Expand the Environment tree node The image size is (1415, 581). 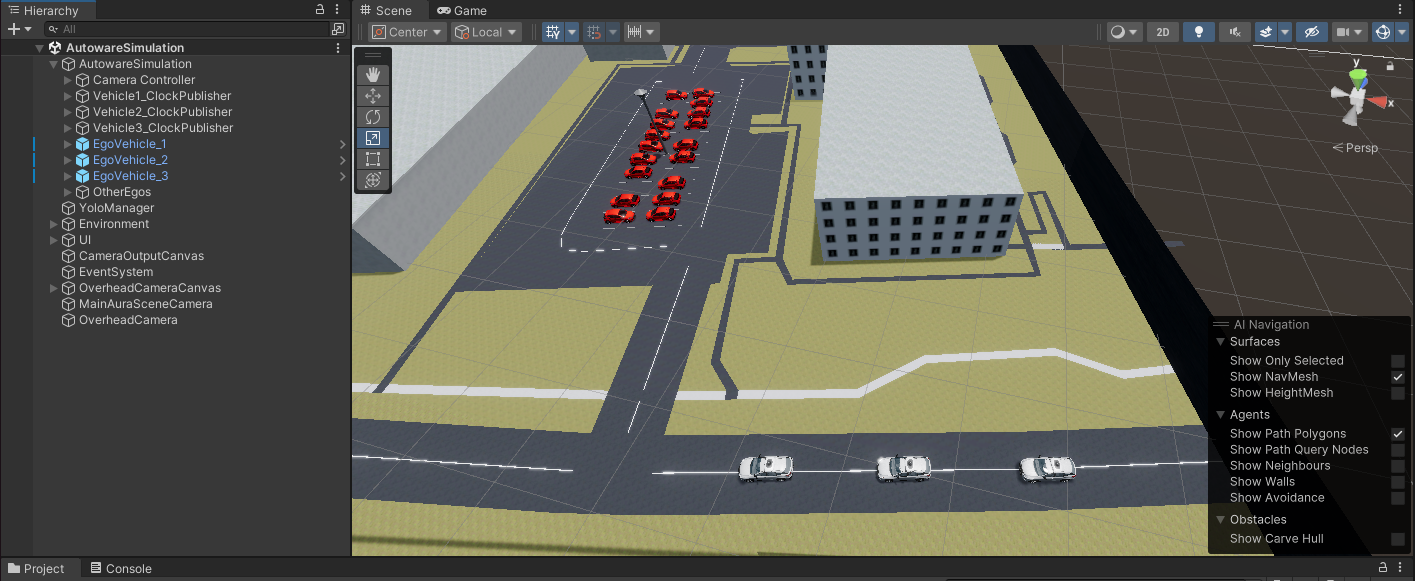[x=54, y=224]
